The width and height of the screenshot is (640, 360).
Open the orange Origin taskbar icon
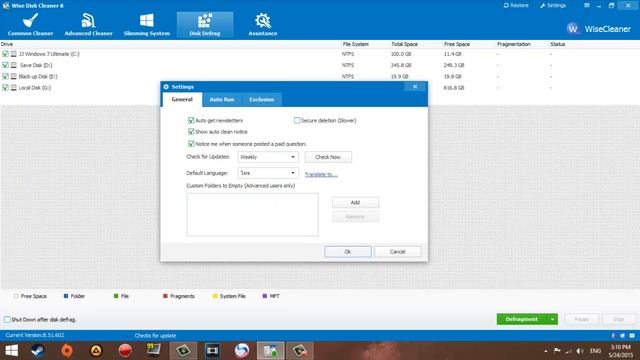[67, 351]
